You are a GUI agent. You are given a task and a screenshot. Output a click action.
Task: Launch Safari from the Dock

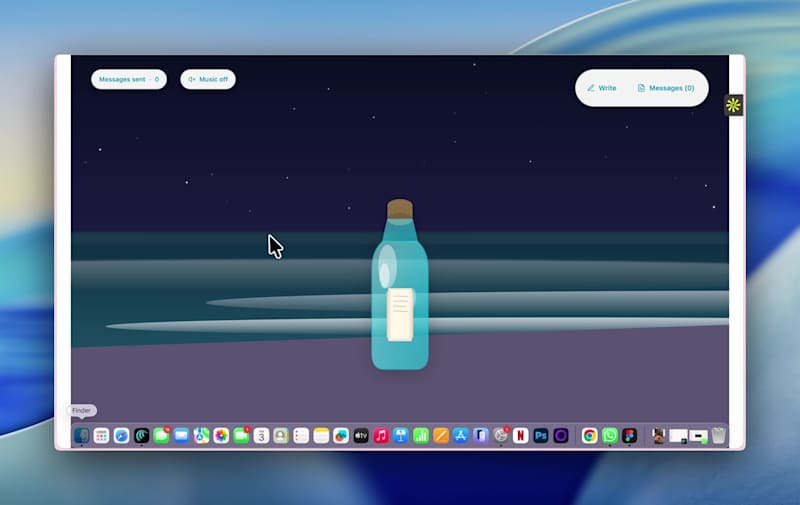pyautogui.click(x=121, y=436)
